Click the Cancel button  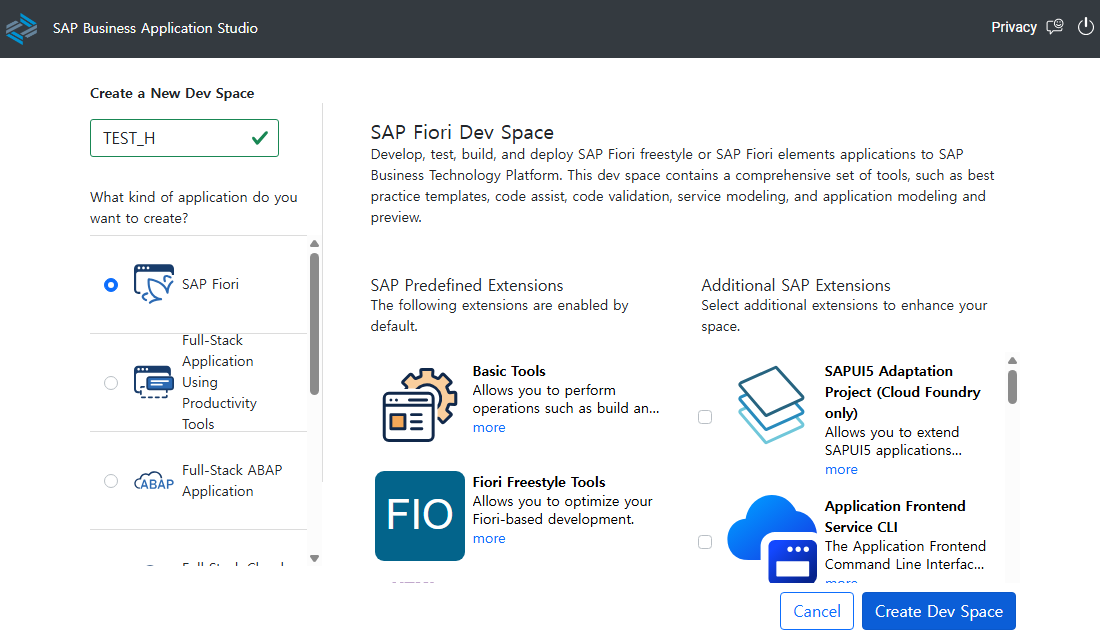(817, 611)
